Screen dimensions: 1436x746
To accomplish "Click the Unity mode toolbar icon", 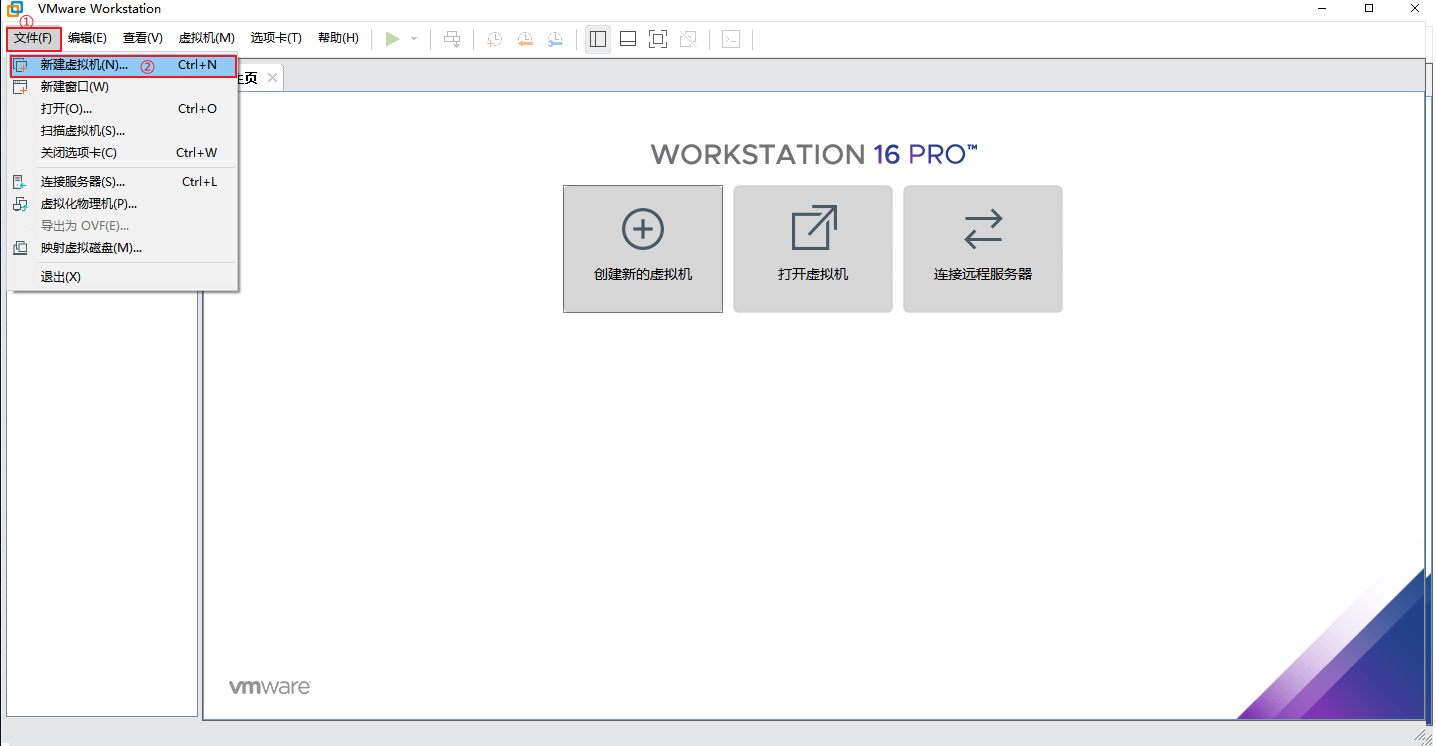I will (688, 39).
